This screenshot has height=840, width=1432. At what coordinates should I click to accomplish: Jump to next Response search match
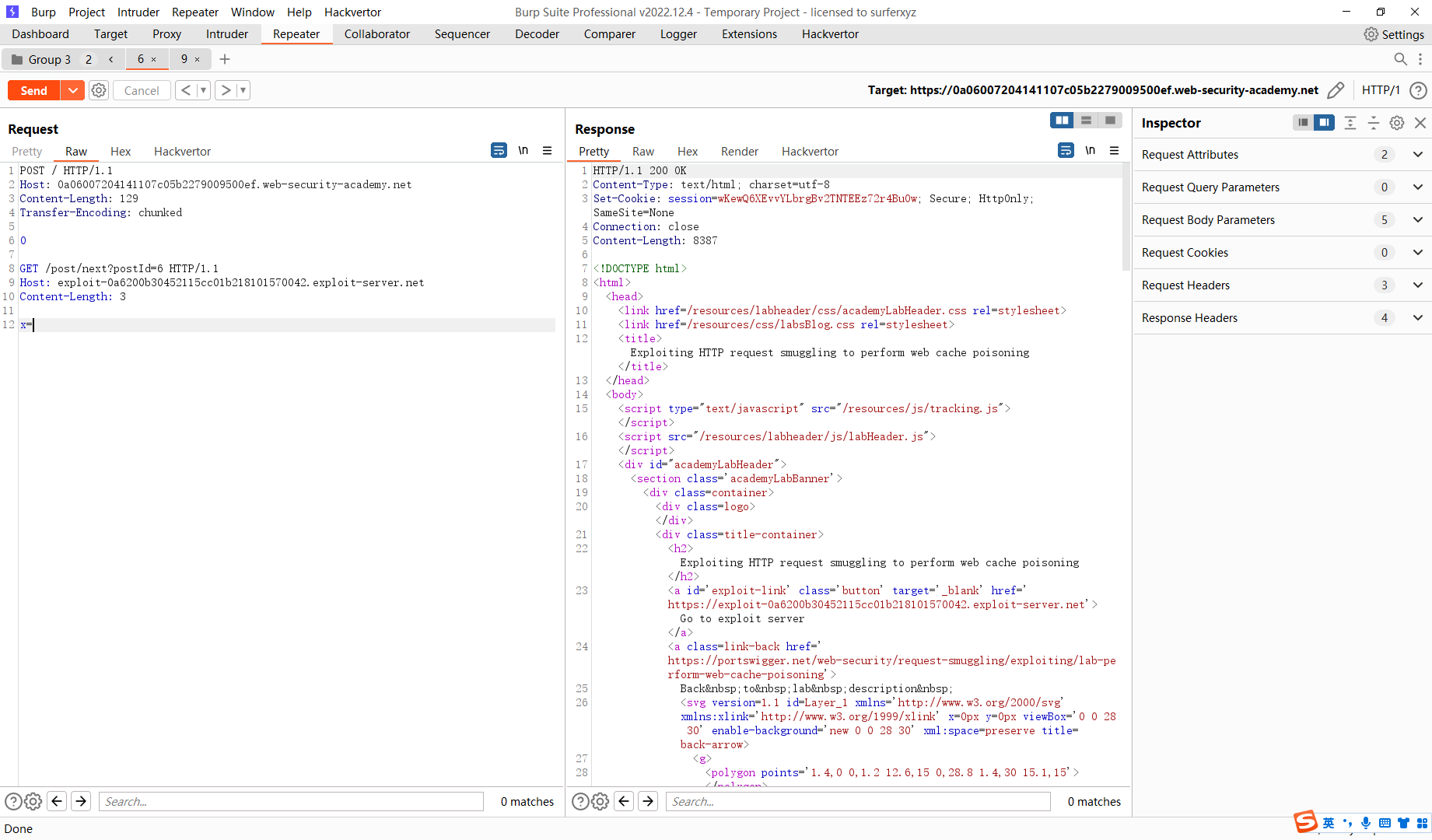click(x=648, y=801)
